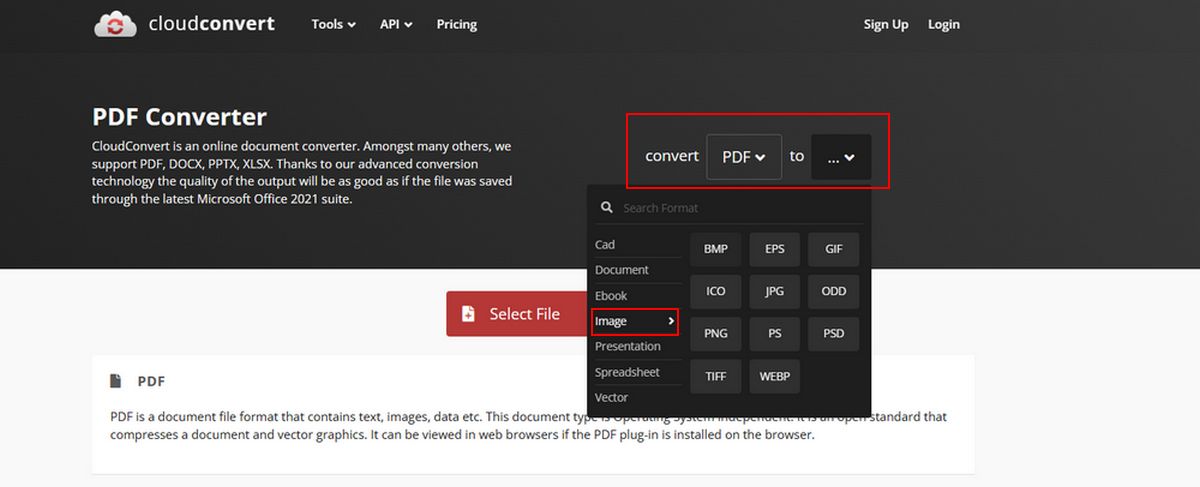Choose BMP as output format
Screen dimensions: 1200x487
716,249
